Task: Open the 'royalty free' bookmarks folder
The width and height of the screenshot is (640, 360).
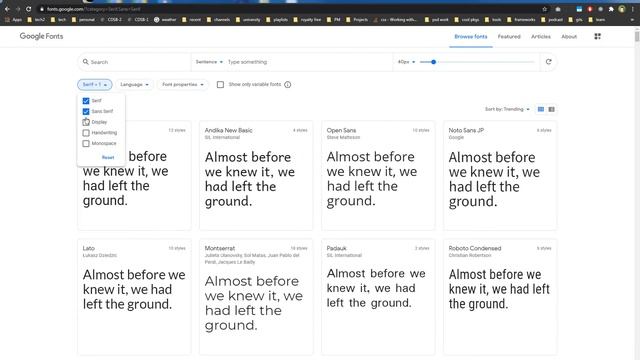Action: point(307,20)
